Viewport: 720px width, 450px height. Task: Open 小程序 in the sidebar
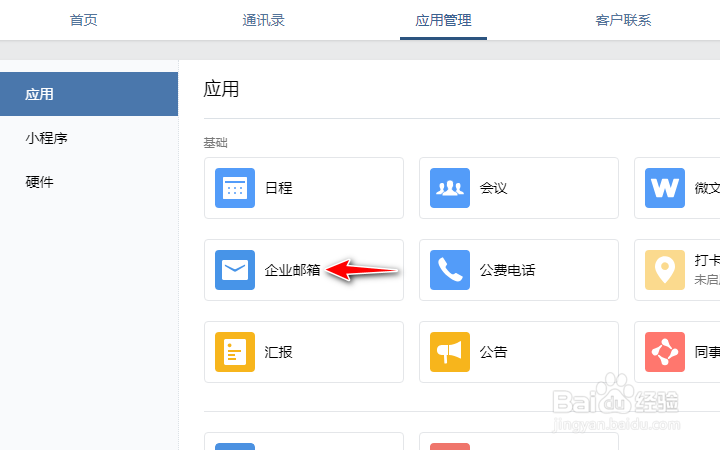click(46, 138)
